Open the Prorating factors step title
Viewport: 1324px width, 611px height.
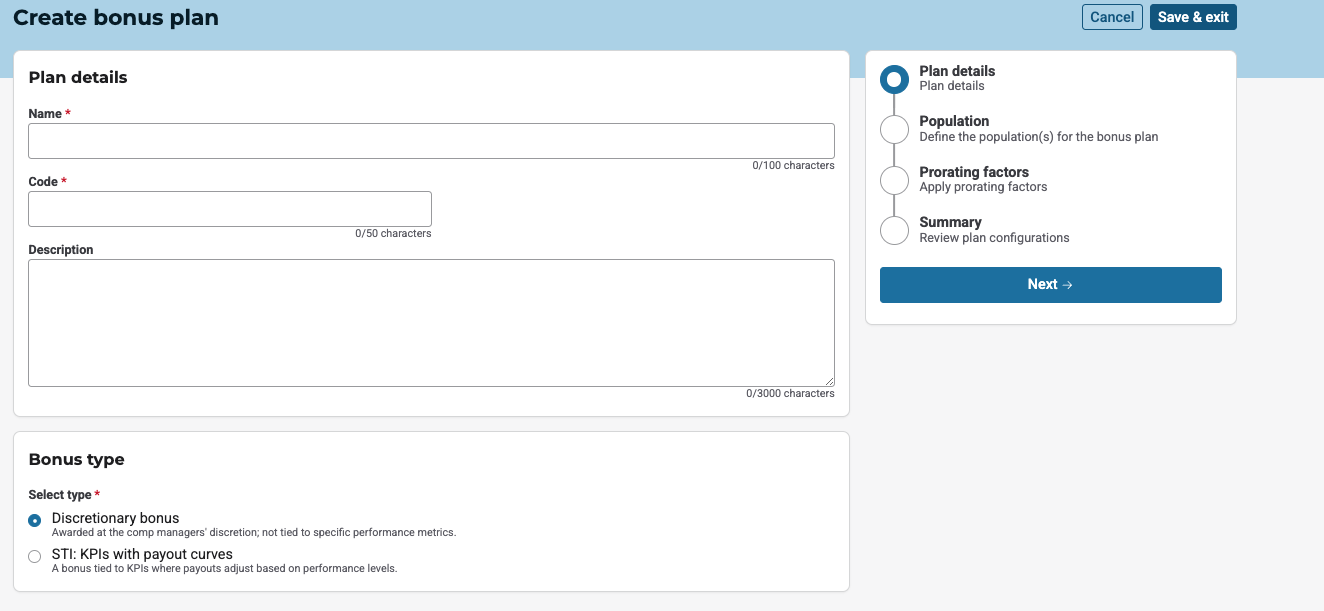pyautogui.click(x=974, y=172)
